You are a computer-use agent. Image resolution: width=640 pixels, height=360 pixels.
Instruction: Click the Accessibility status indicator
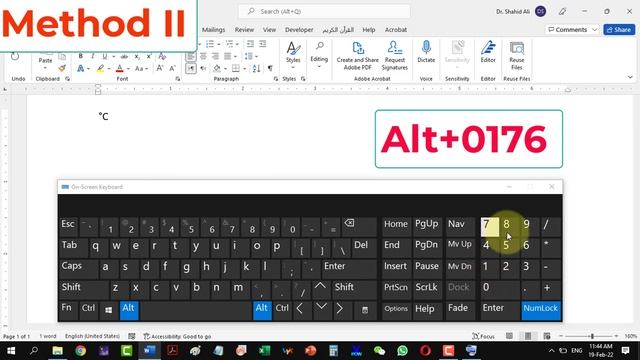point(177,336)
